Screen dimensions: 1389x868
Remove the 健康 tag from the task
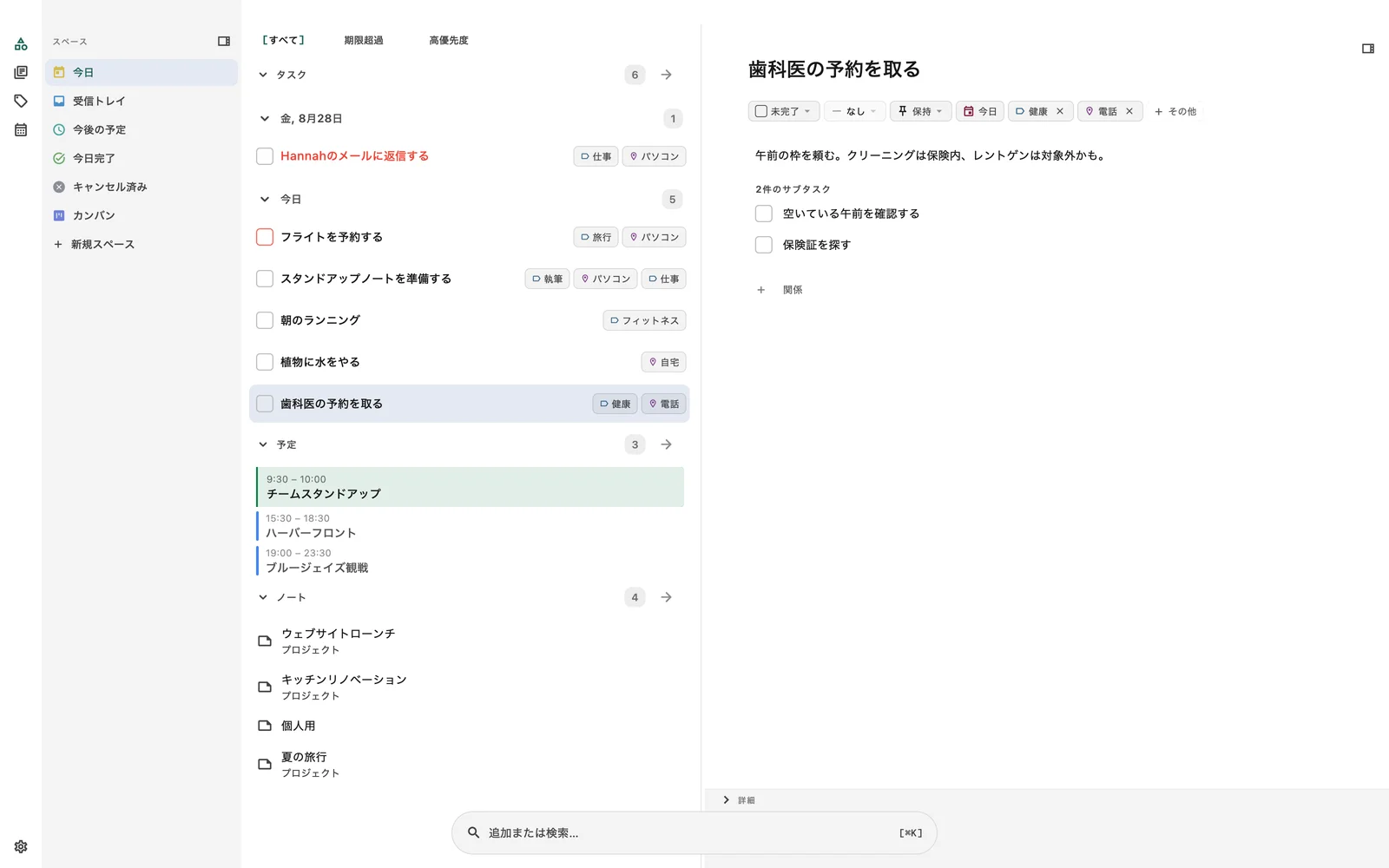[x=1060, y=111]
